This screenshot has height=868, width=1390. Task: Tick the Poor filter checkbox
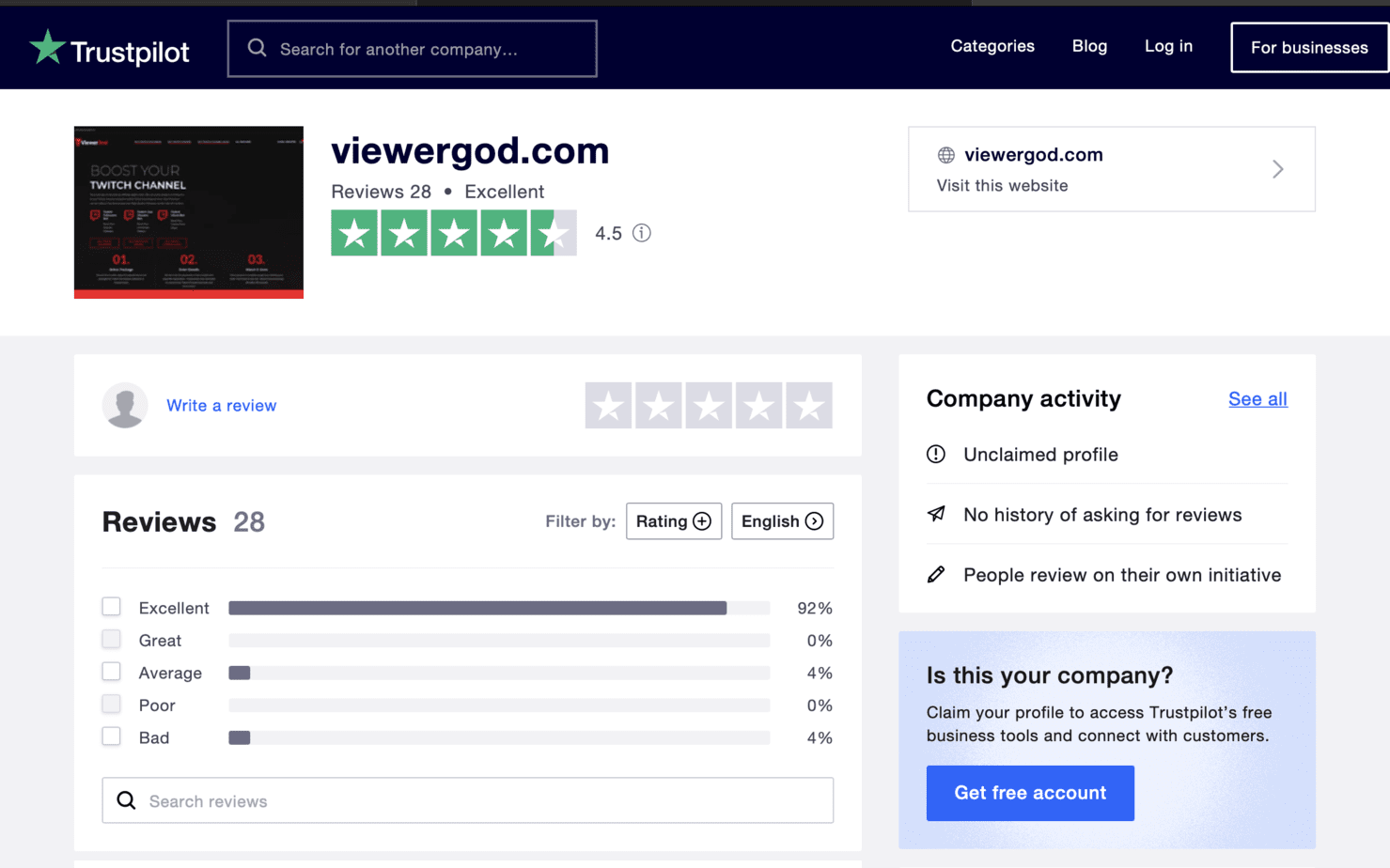click(x=111, y=704)
